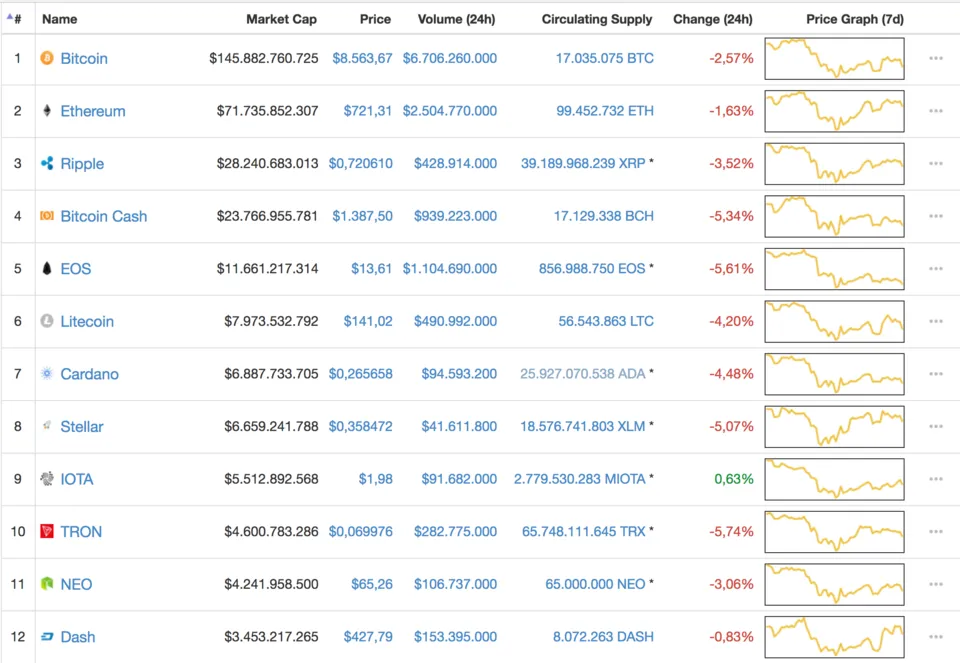Sort by Circulating Supply column header
The width and height of the screenshot is (960, 663).
597,19
